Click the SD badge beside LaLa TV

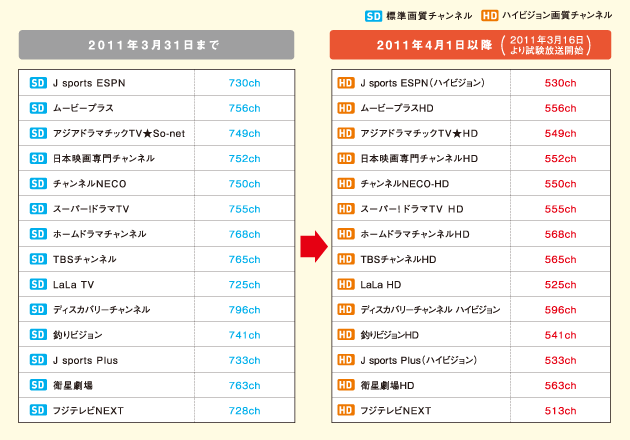(38, 284)
